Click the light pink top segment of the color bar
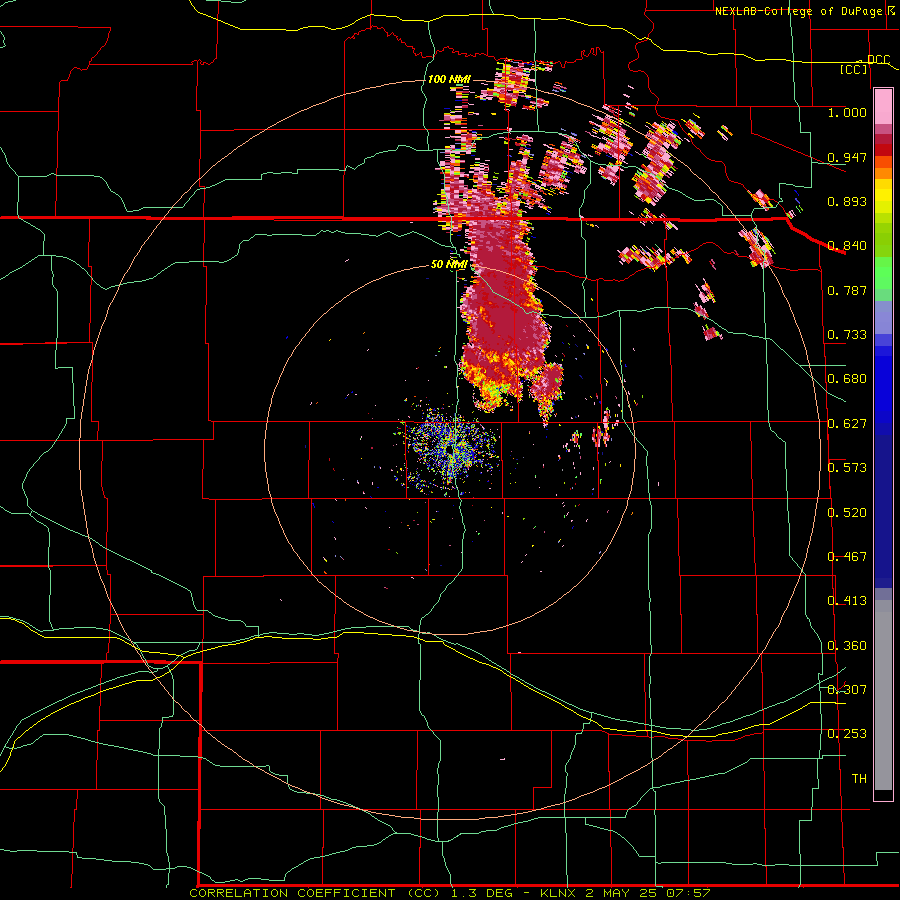900x900 pixels. (x=883, y=106)
